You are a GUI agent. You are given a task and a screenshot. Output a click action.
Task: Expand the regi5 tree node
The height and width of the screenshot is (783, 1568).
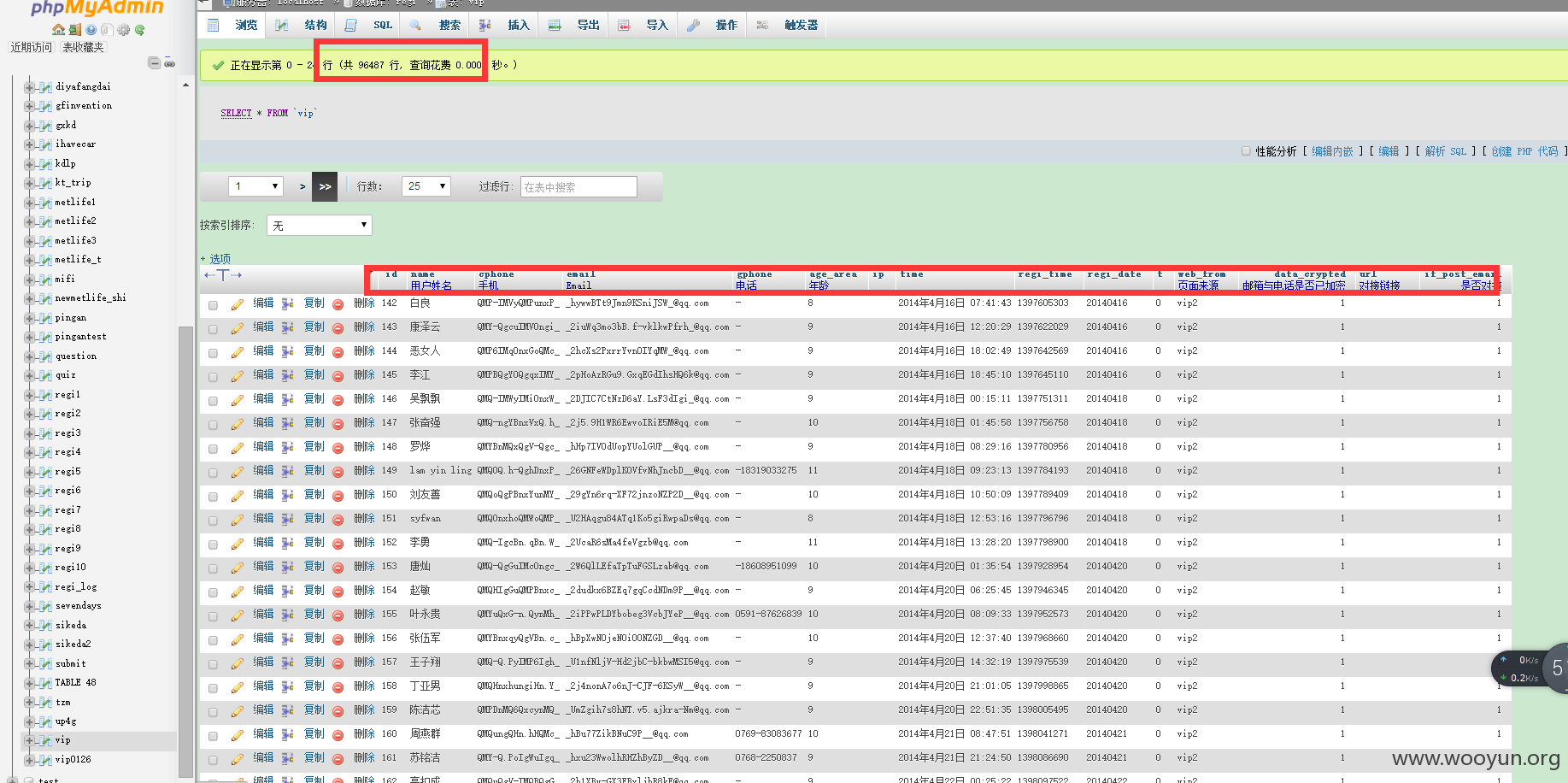tap(29, 472)
